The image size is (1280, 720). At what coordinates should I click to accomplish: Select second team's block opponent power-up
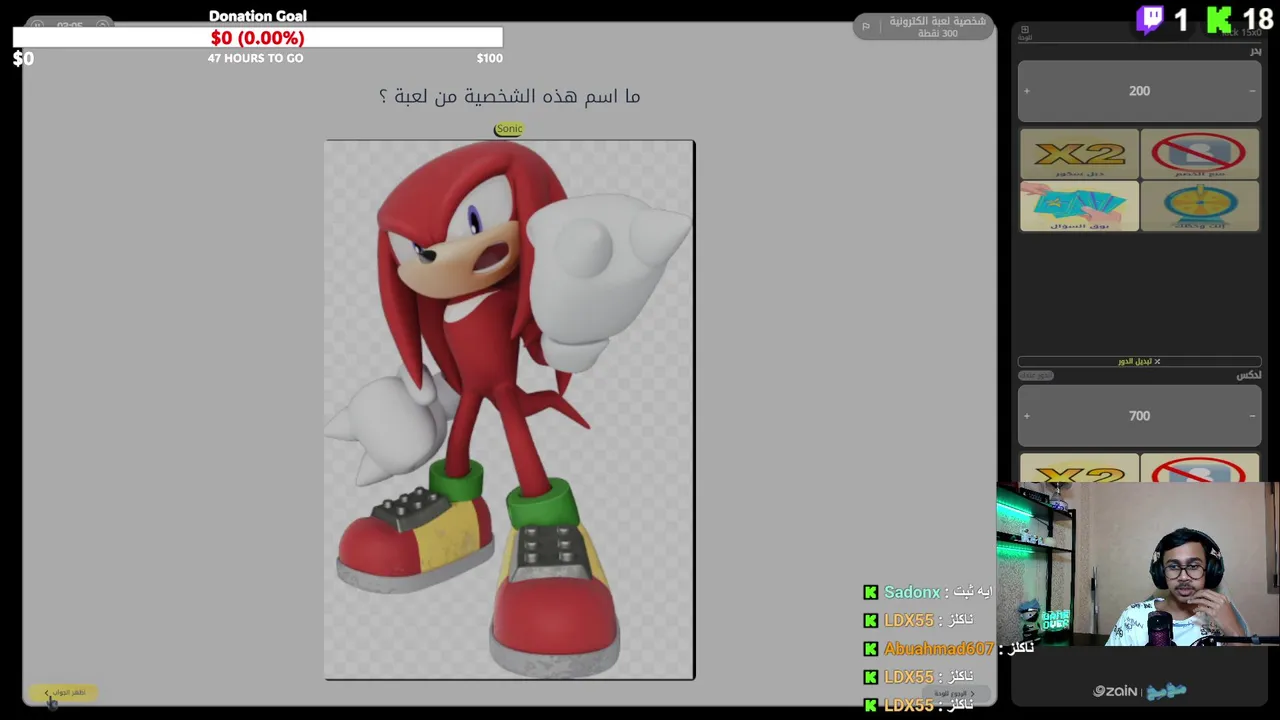tap(1199, 468)
